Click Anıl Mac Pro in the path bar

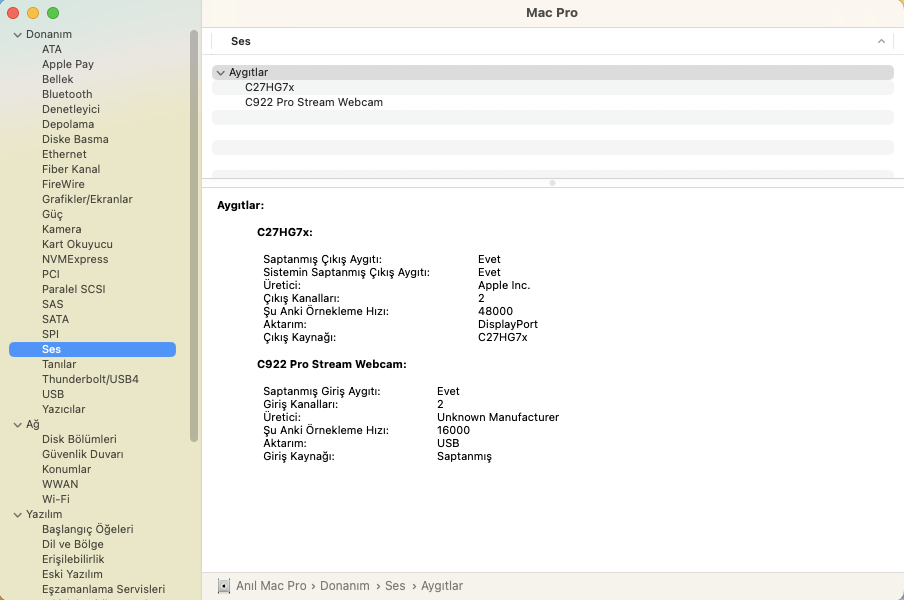[x=271, y=586]
